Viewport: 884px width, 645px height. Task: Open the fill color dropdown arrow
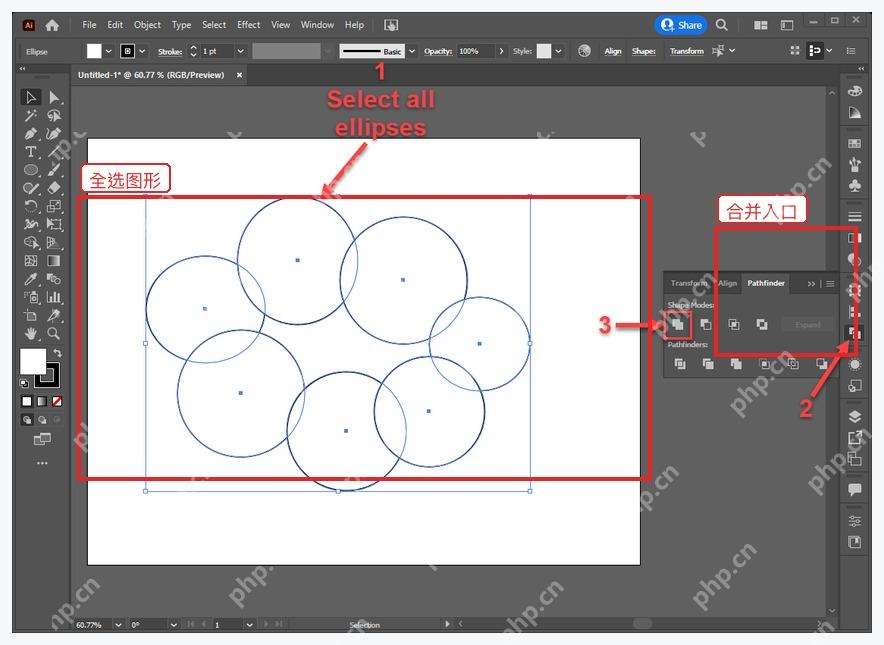pos(108,51)
